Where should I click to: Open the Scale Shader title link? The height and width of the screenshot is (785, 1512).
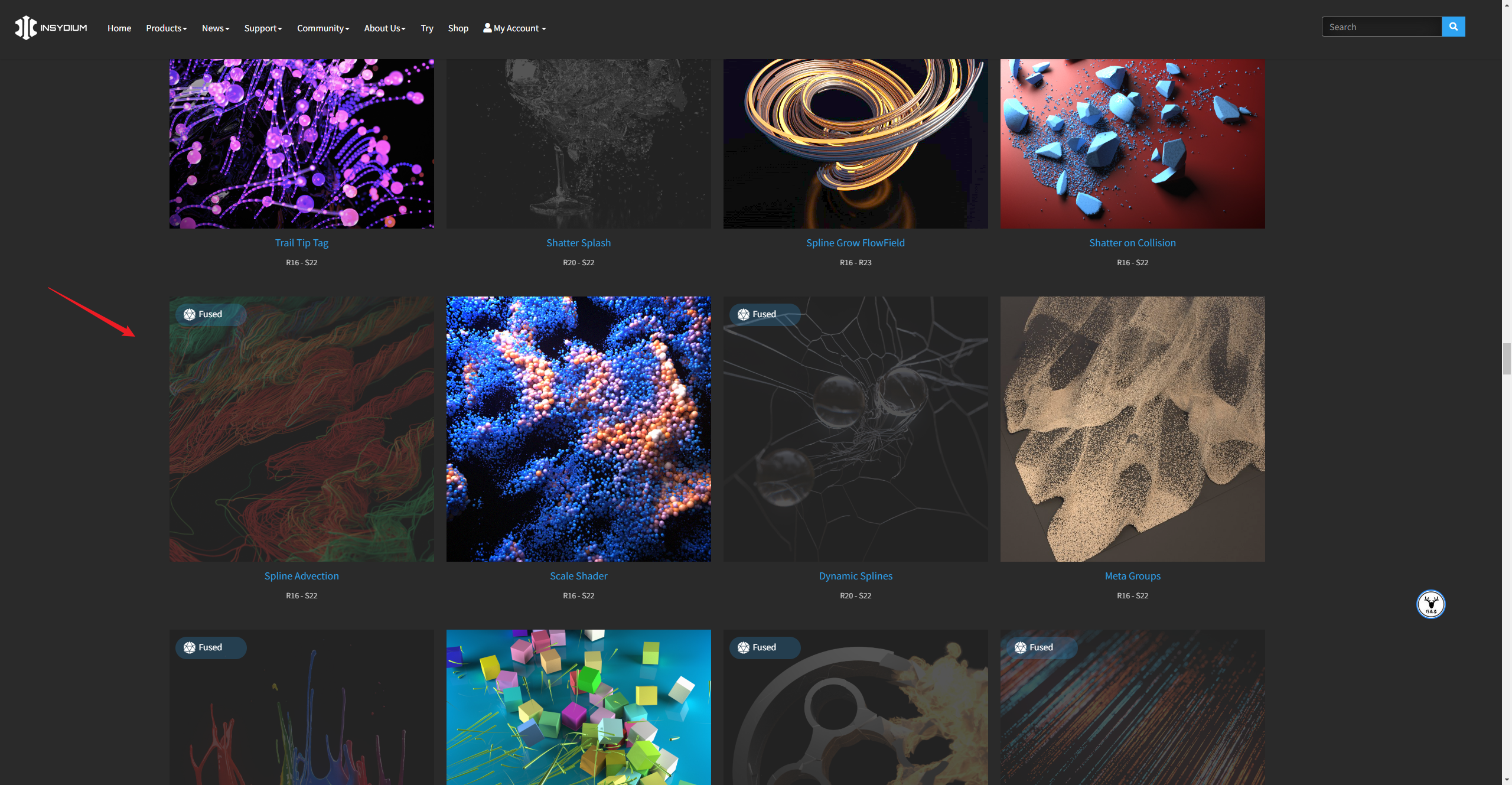[x=578, y=576]
